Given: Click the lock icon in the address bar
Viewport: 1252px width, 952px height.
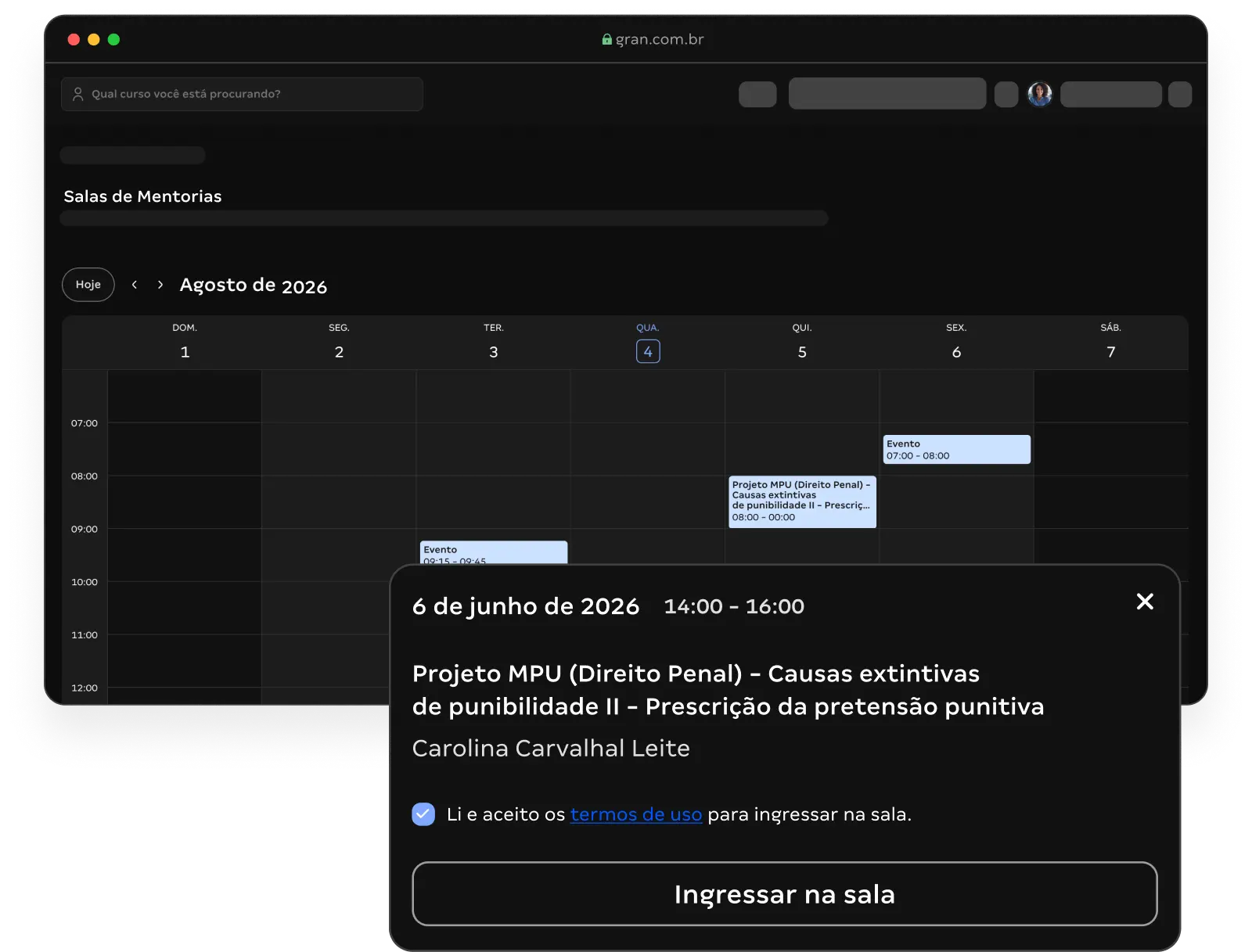Looking at the screenshot, I should pos(606,39).
